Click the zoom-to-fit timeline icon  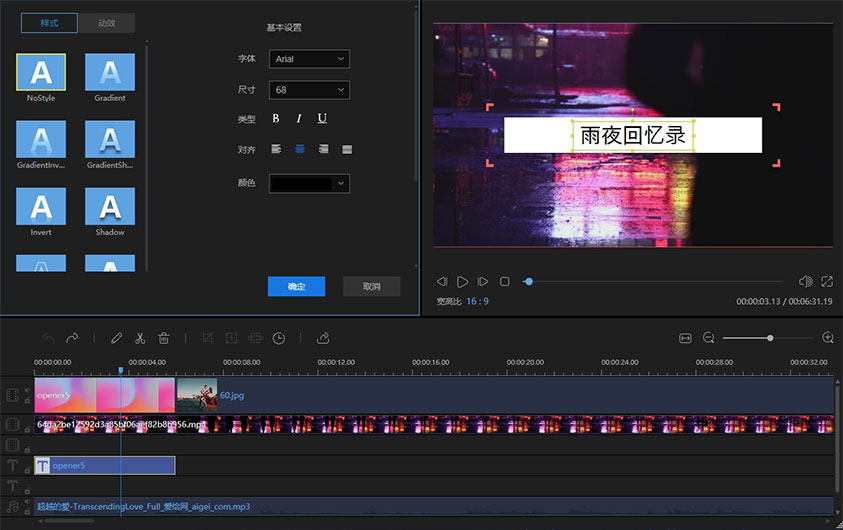(685, 338)
